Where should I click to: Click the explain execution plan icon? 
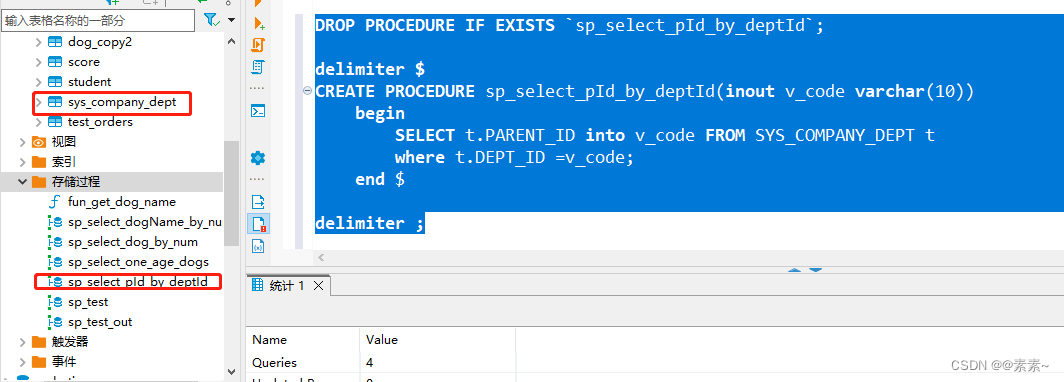point(259,67)
